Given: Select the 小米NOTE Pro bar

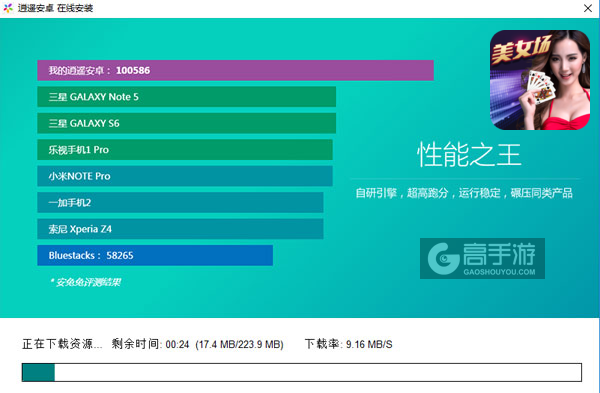Looking at the screenshot, I should tap(185, 176).
